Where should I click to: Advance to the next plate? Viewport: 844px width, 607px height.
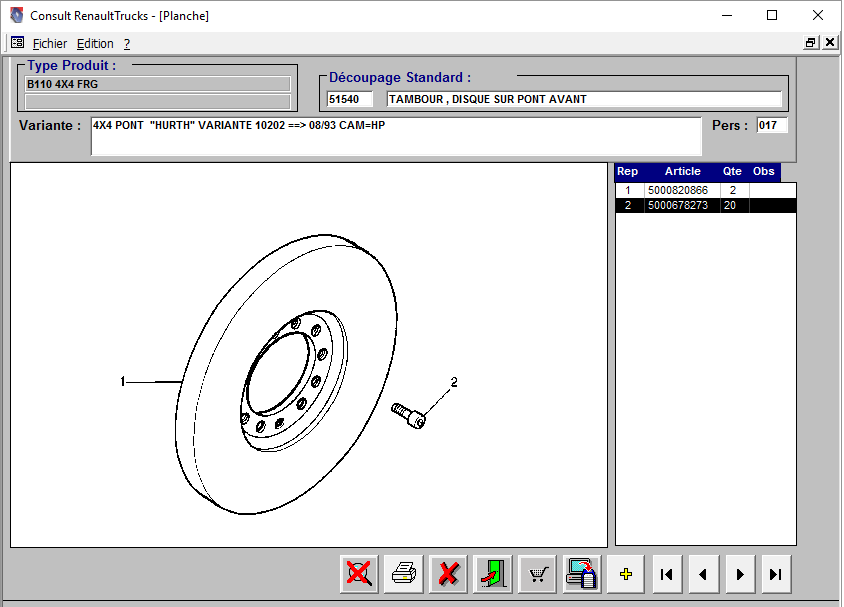[x=739, y=574]
